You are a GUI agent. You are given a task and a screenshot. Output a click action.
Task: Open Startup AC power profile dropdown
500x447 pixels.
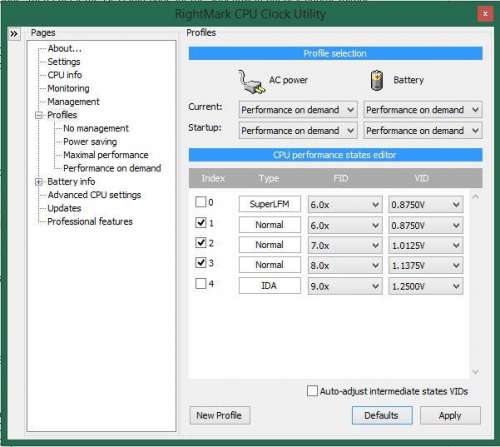coord(298,131)
